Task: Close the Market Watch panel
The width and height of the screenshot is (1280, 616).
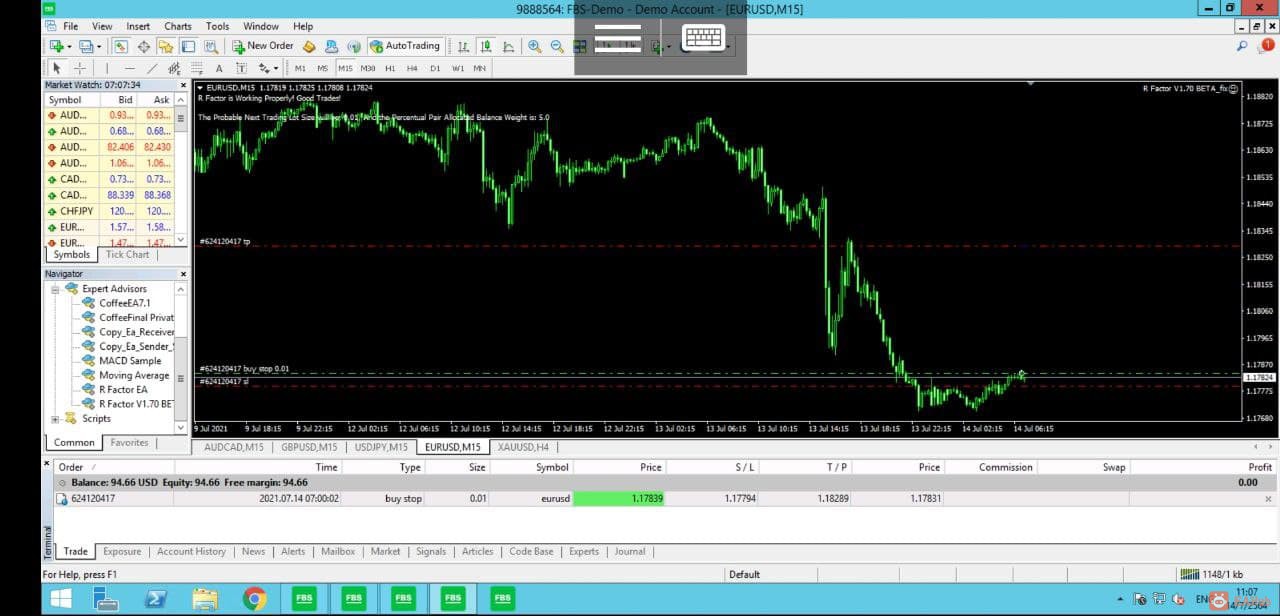Action: [x=182, y=85]
